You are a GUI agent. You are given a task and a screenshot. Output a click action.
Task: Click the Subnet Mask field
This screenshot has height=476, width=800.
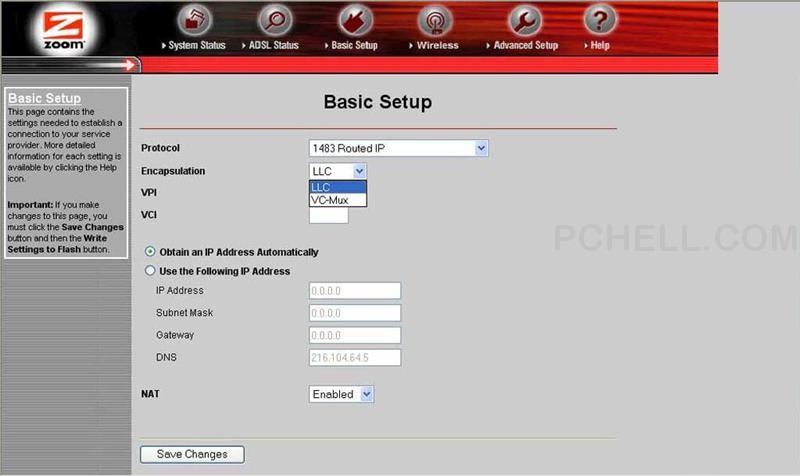point(355,313)
